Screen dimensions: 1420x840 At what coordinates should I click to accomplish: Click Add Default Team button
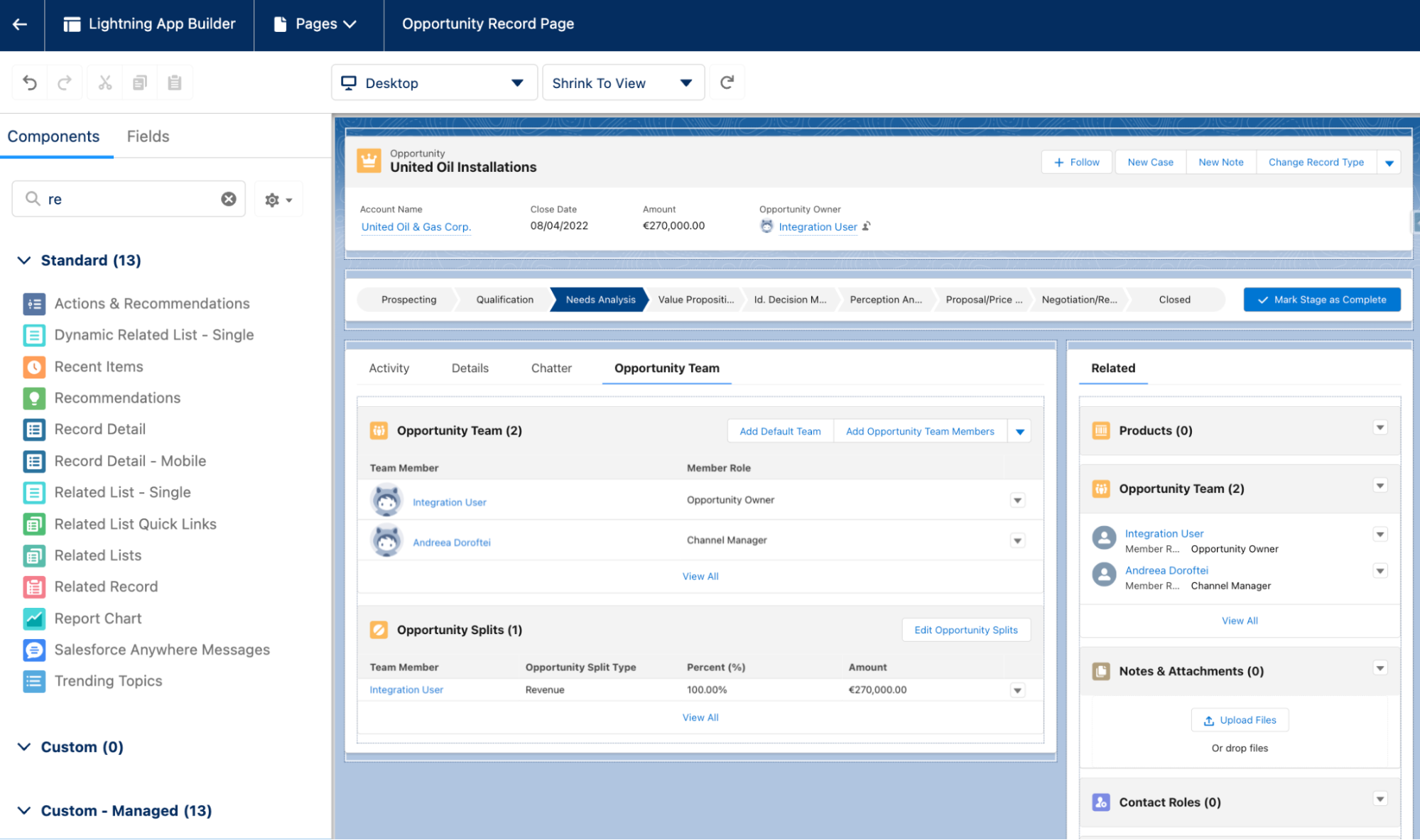[780, 432]
